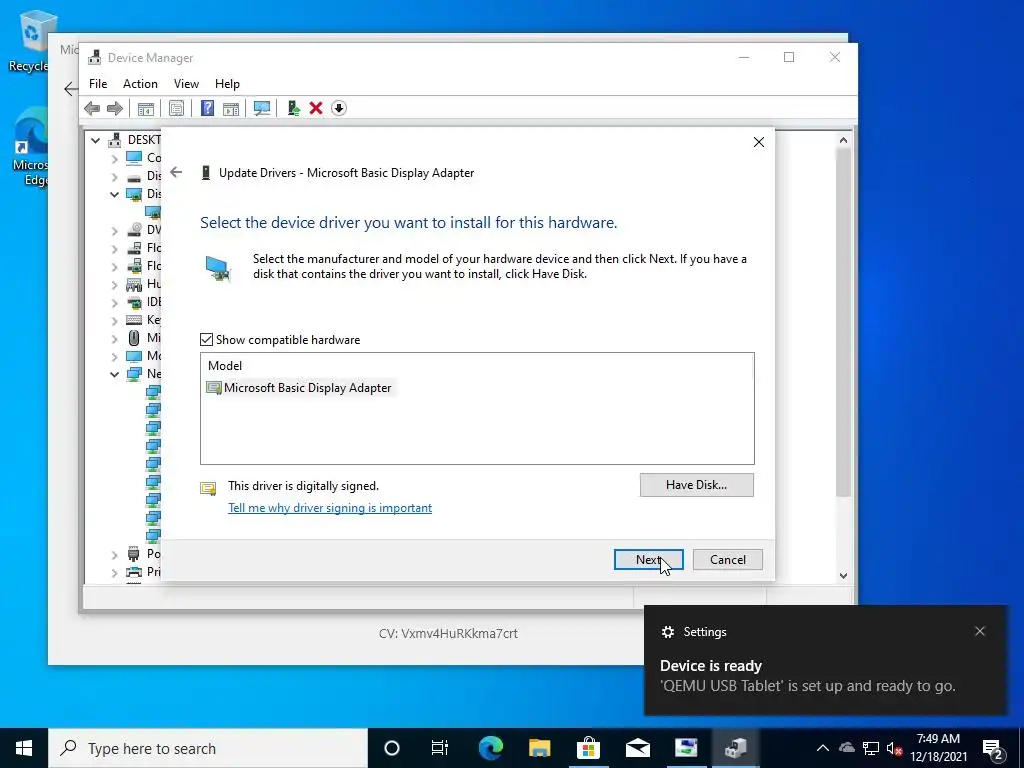Viewport: 1024px width, 768px height.
Task: Select the Print queues printer icon
Action: coord(134,572)
